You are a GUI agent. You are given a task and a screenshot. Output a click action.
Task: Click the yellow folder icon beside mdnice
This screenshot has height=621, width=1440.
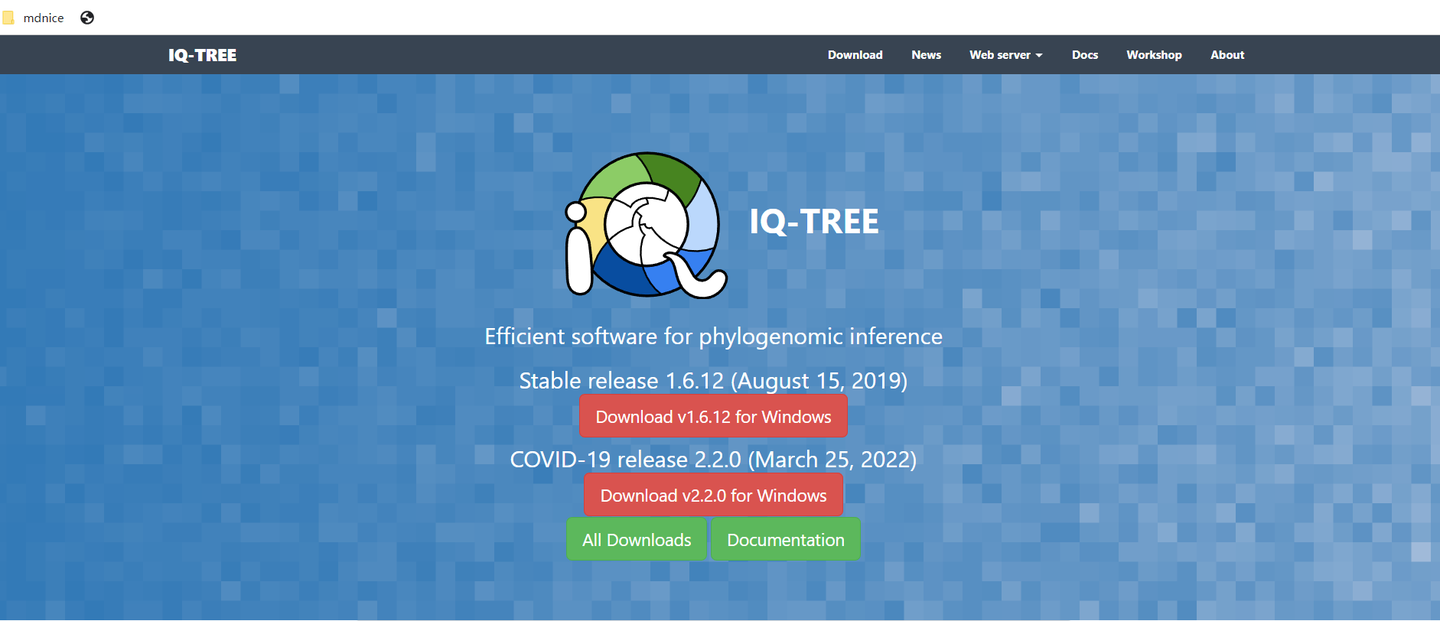pos(11,17)
